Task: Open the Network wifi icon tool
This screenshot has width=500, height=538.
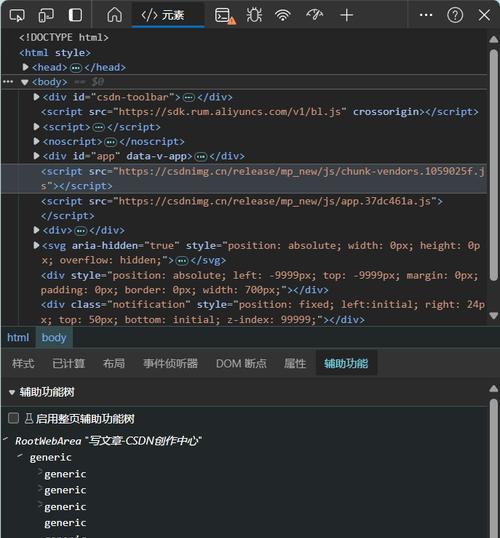Action: tap(282, 15)
